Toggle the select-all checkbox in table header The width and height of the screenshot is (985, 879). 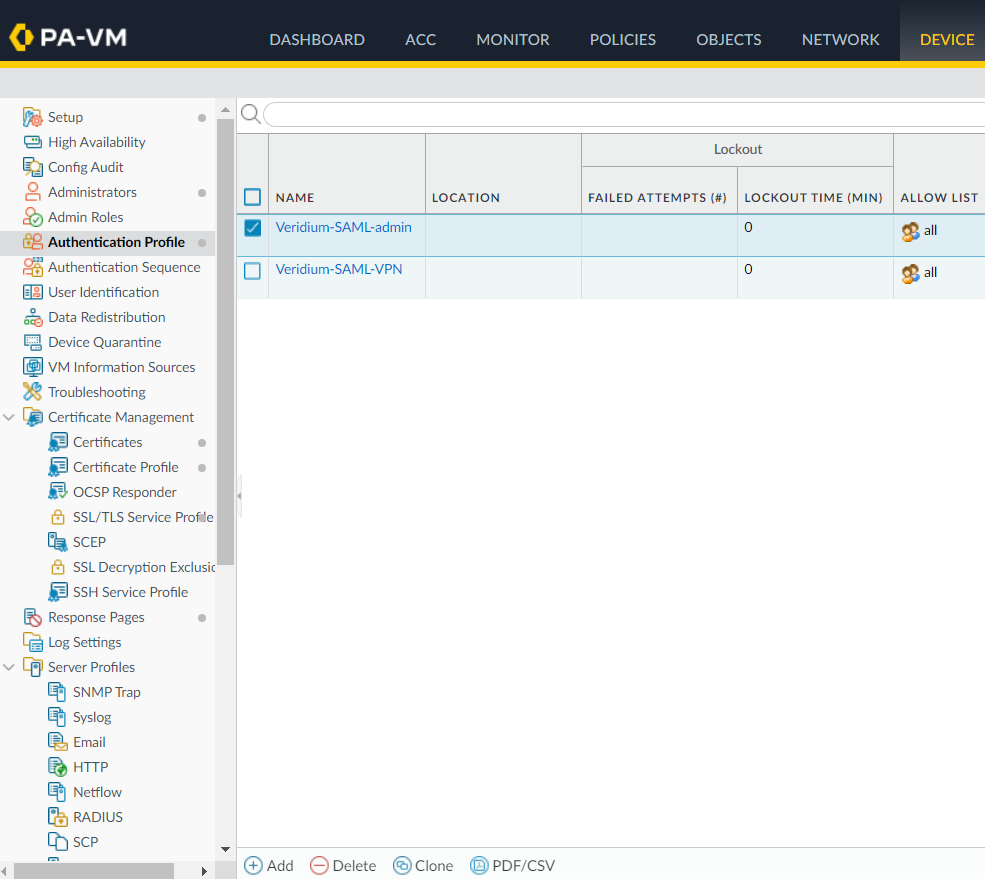click(x=253, y=197)
